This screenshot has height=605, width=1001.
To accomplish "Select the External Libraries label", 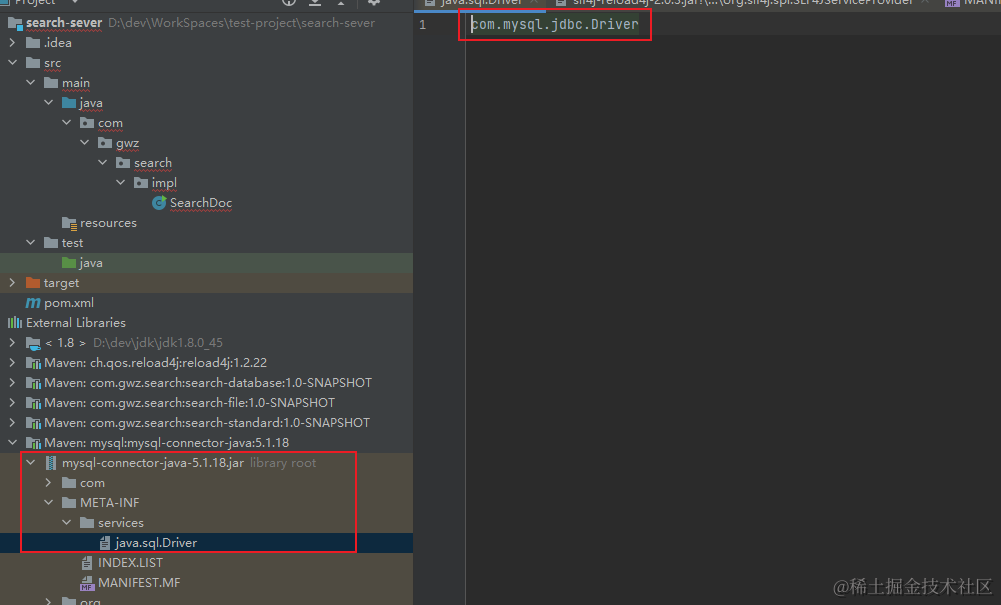I will (x=76, y=322).
